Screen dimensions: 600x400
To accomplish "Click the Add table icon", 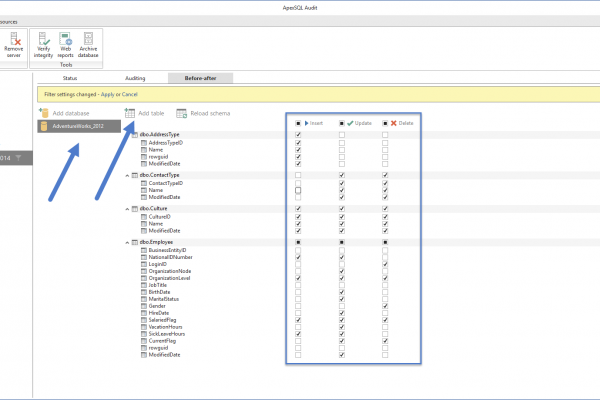I will click(130, 113).
